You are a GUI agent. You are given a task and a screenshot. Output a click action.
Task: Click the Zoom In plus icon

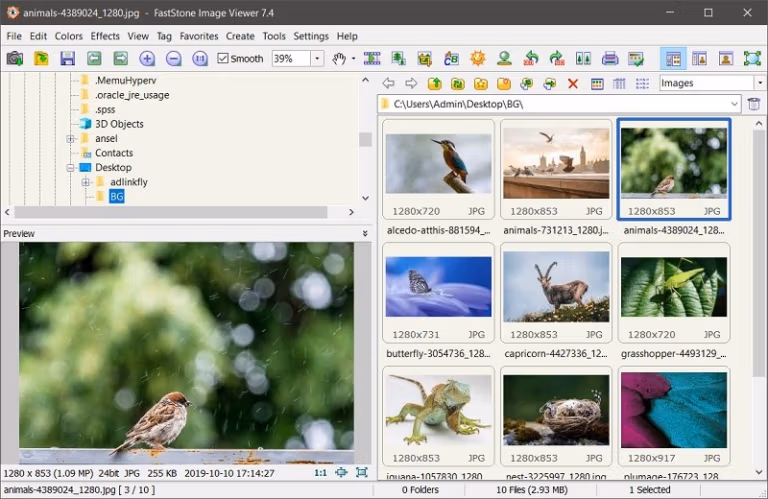point(147,59)
